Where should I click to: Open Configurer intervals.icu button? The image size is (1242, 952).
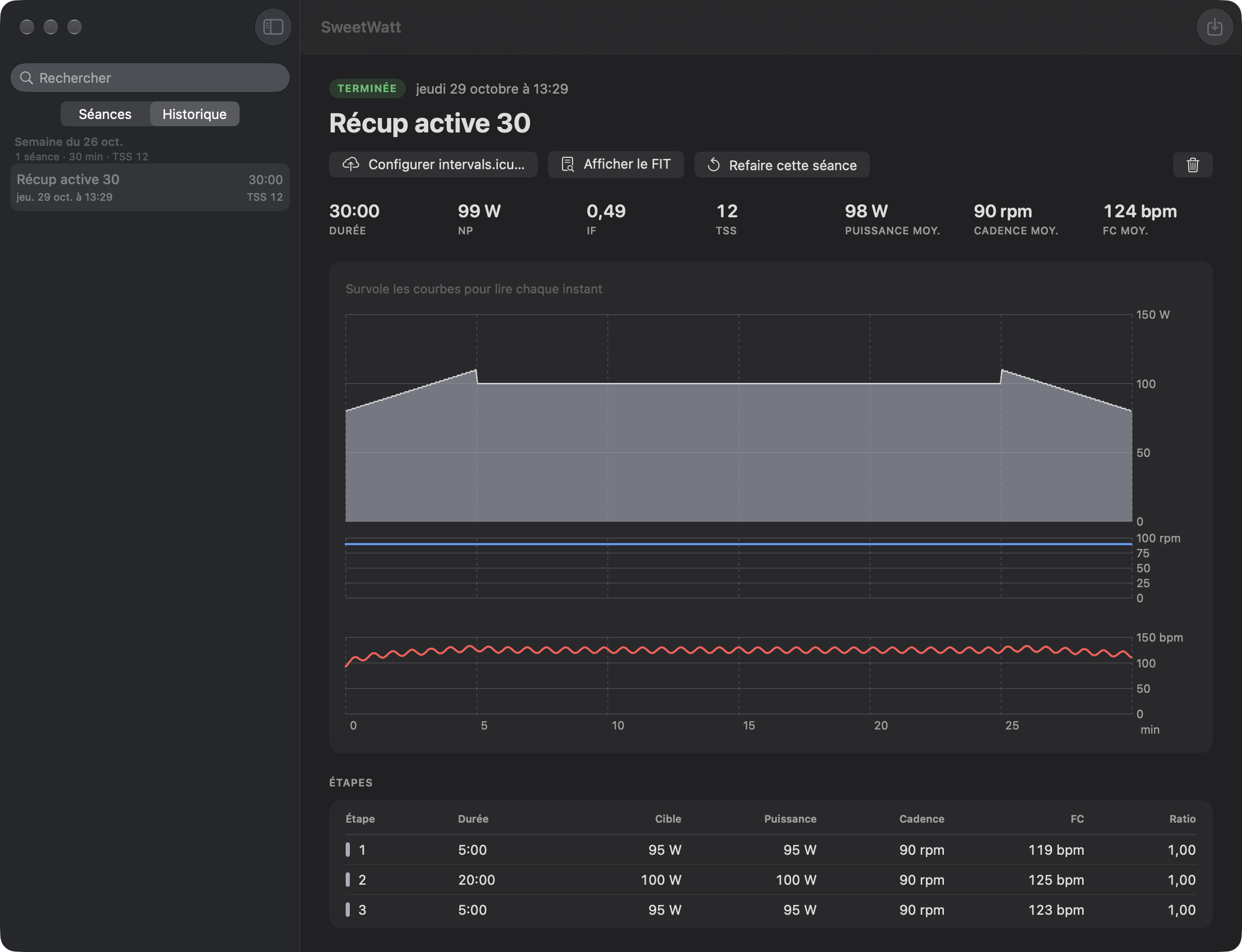433,165
